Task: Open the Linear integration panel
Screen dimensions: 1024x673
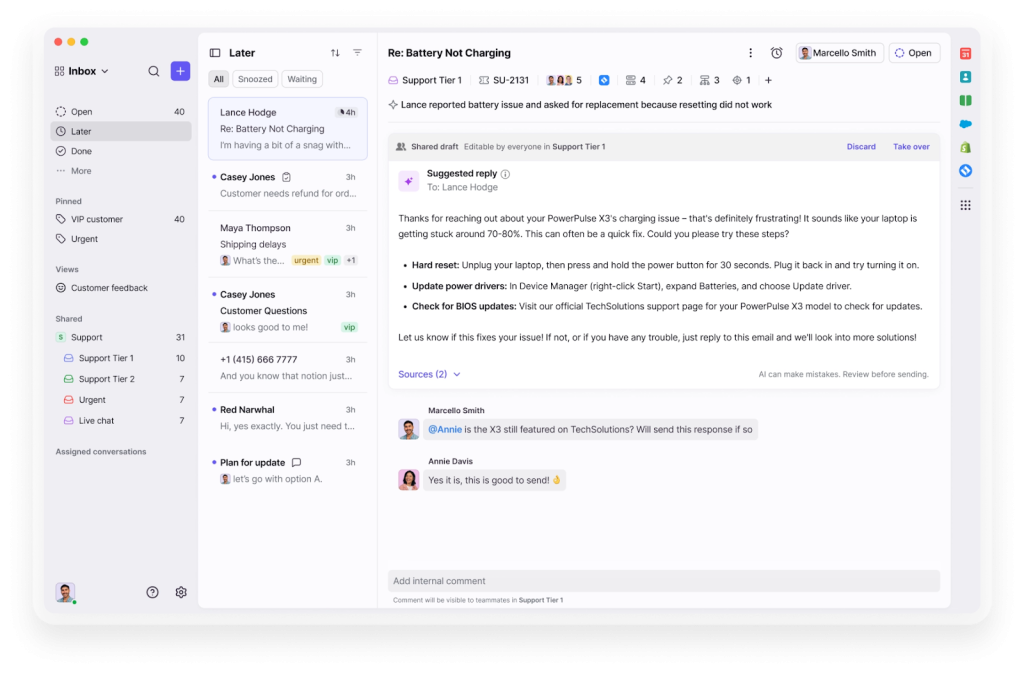Action: 965,170
